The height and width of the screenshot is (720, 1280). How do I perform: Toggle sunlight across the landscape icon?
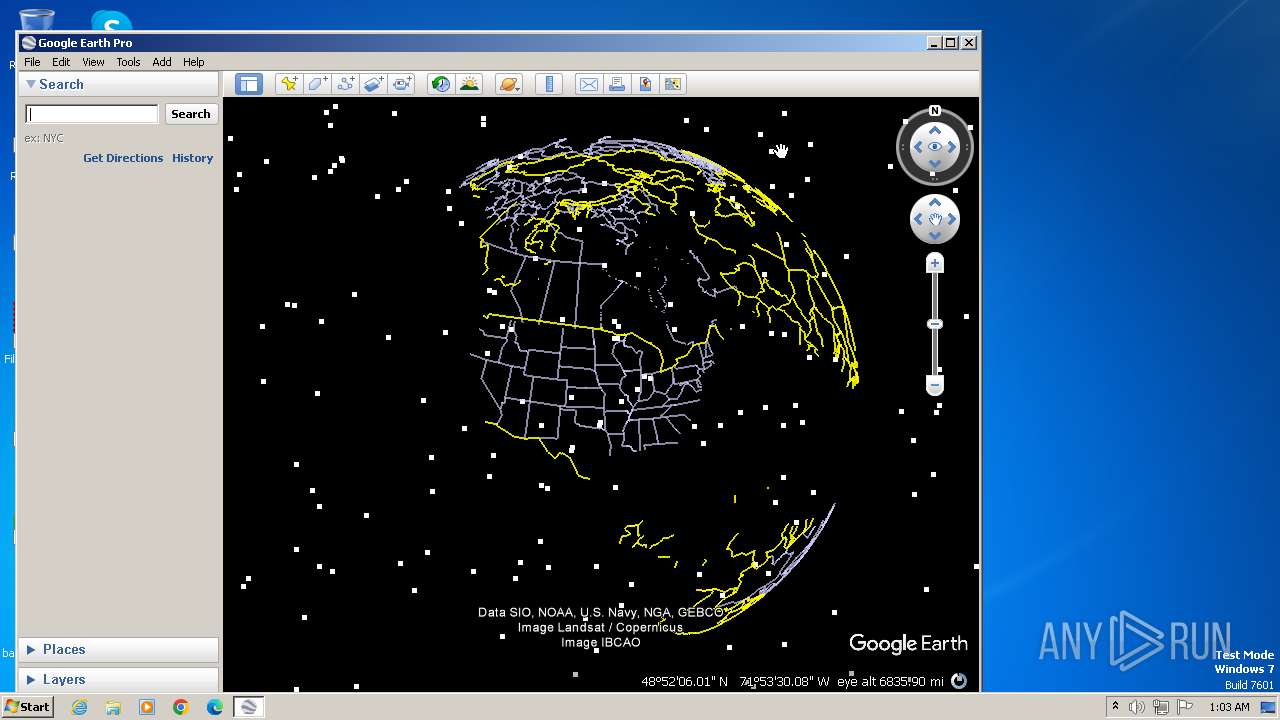[x=469, y=84]
